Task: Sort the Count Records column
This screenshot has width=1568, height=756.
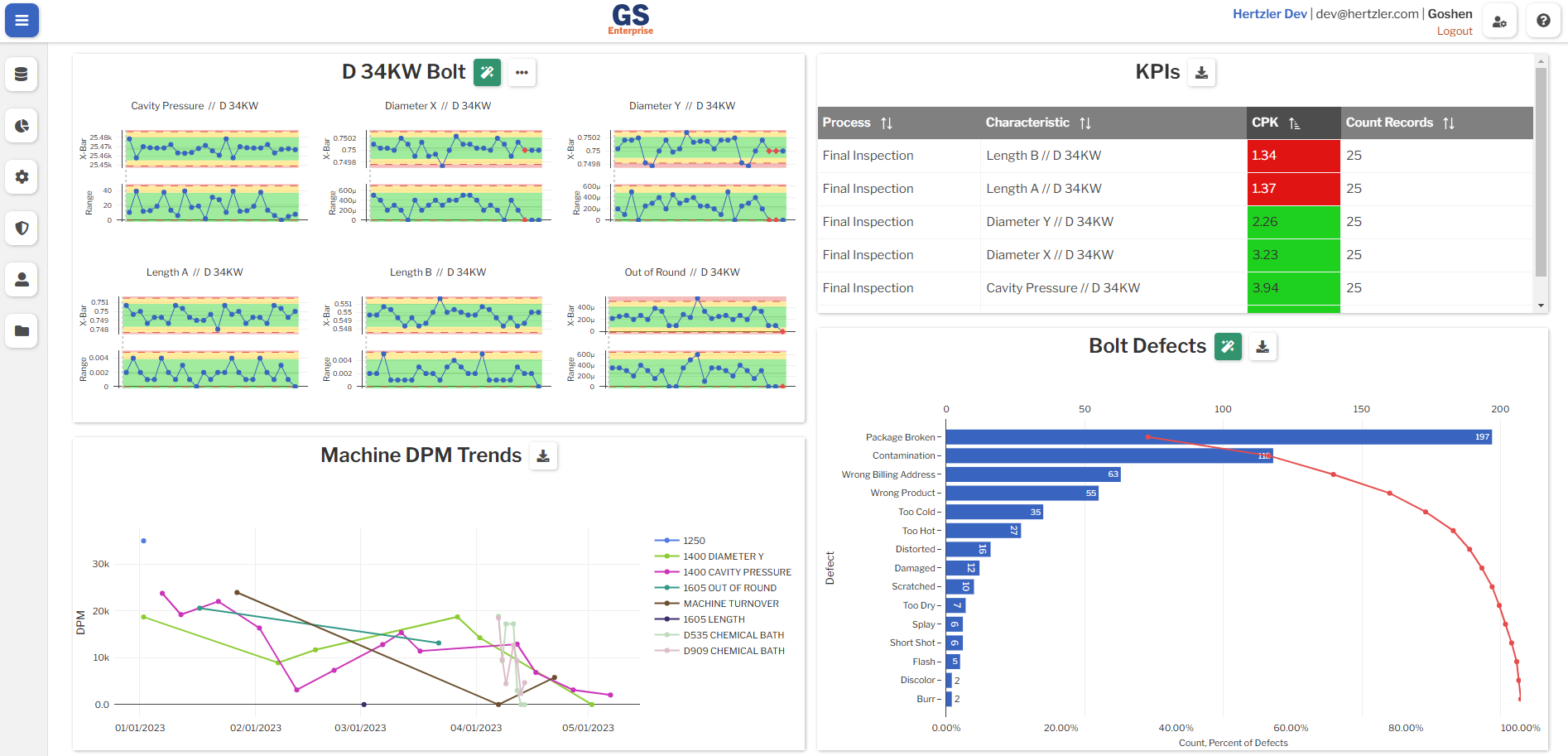Action: (x=1450, y=123)
